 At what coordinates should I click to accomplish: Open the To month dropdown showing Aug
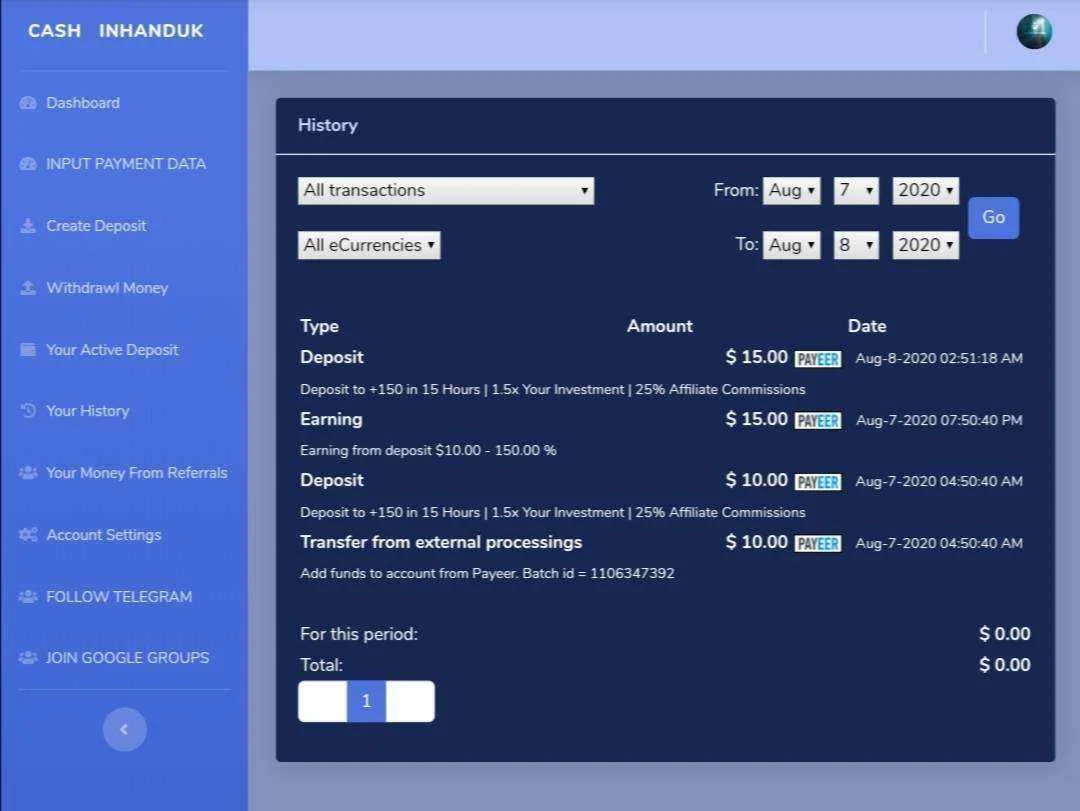[x=791, y=245]
